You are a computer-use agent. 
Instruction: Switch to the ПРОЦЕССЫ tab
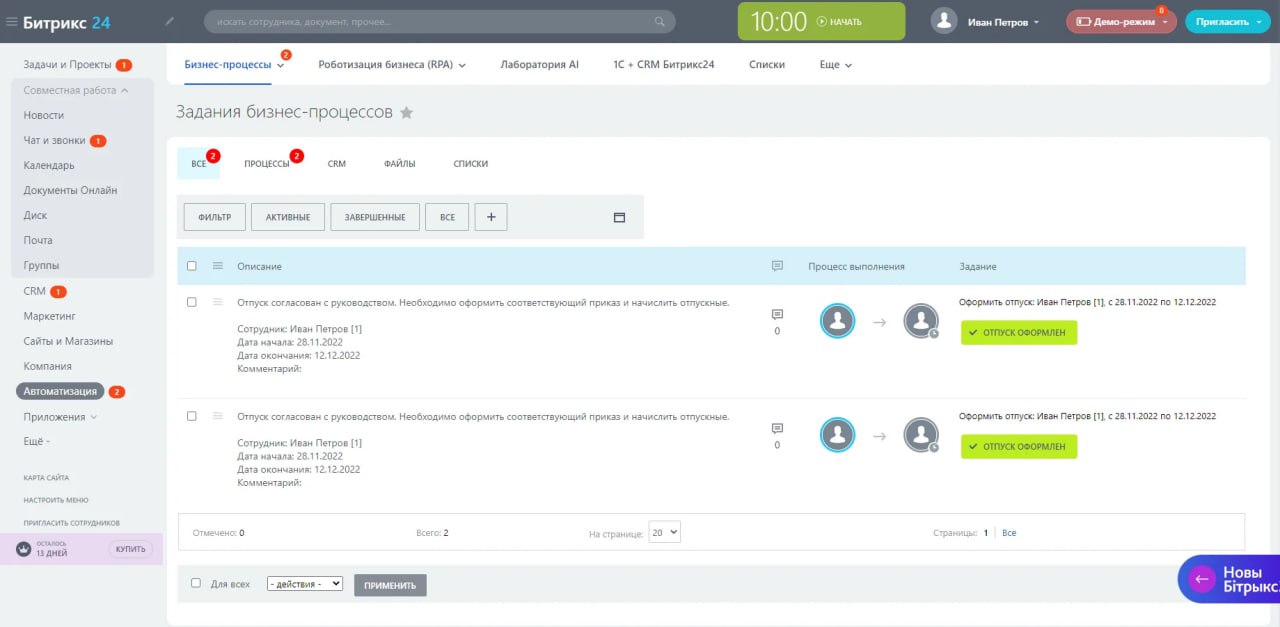coord(267,163)
